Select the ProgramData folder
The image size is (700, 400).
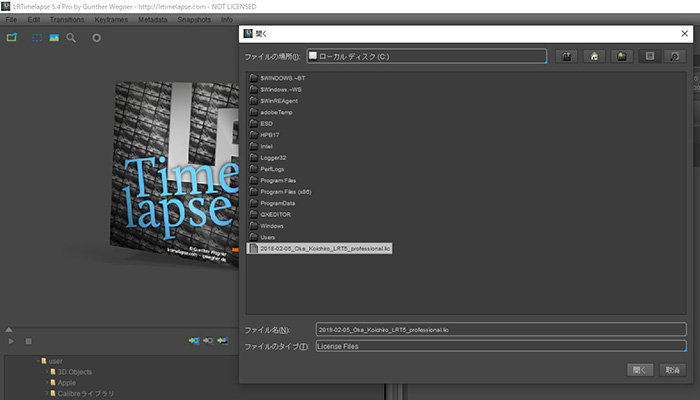pyautogui.click(x=272, y=203)
